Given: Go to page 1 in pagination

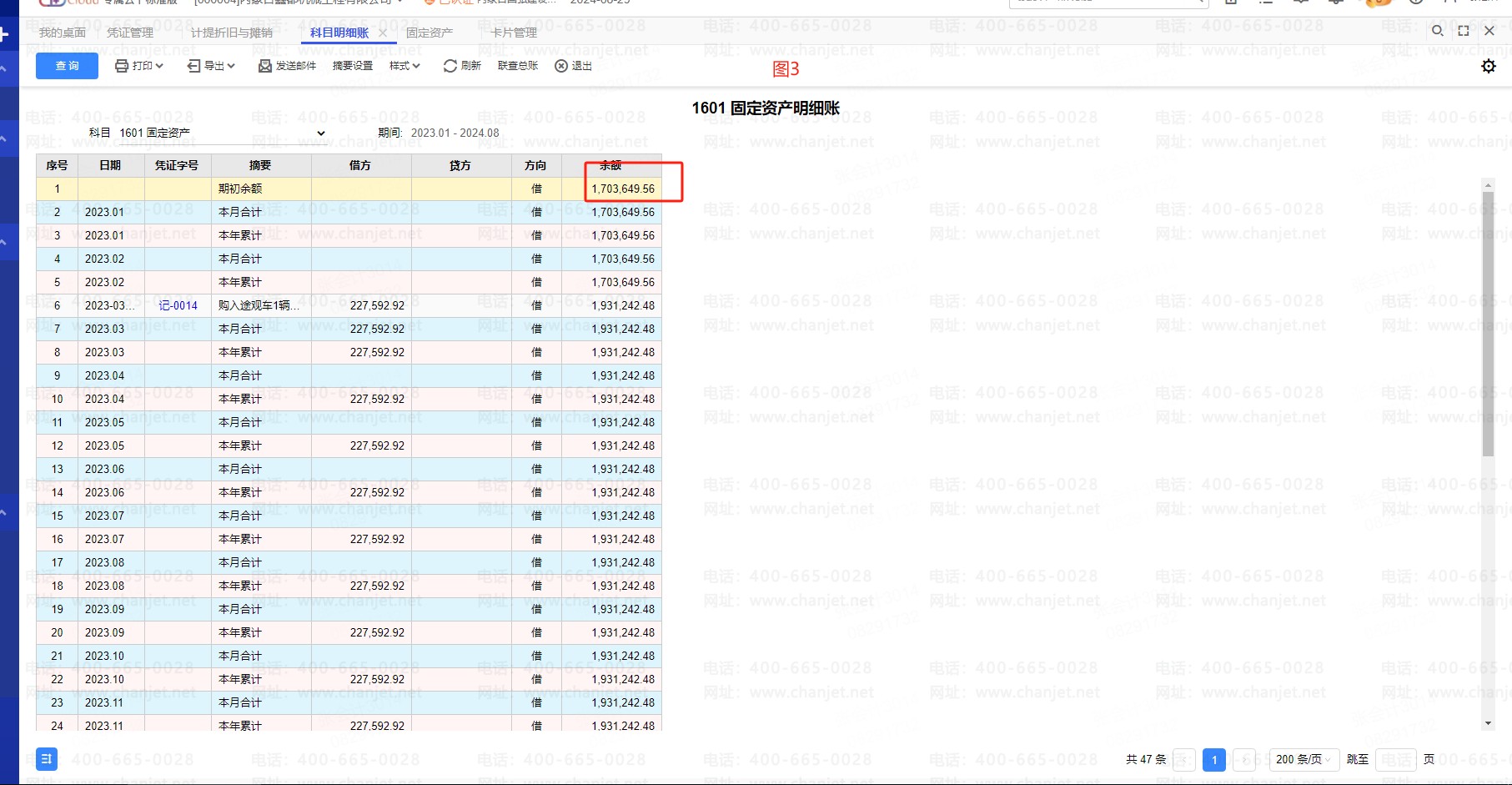Looking at the screenshot, I should tap(1214, 759).
